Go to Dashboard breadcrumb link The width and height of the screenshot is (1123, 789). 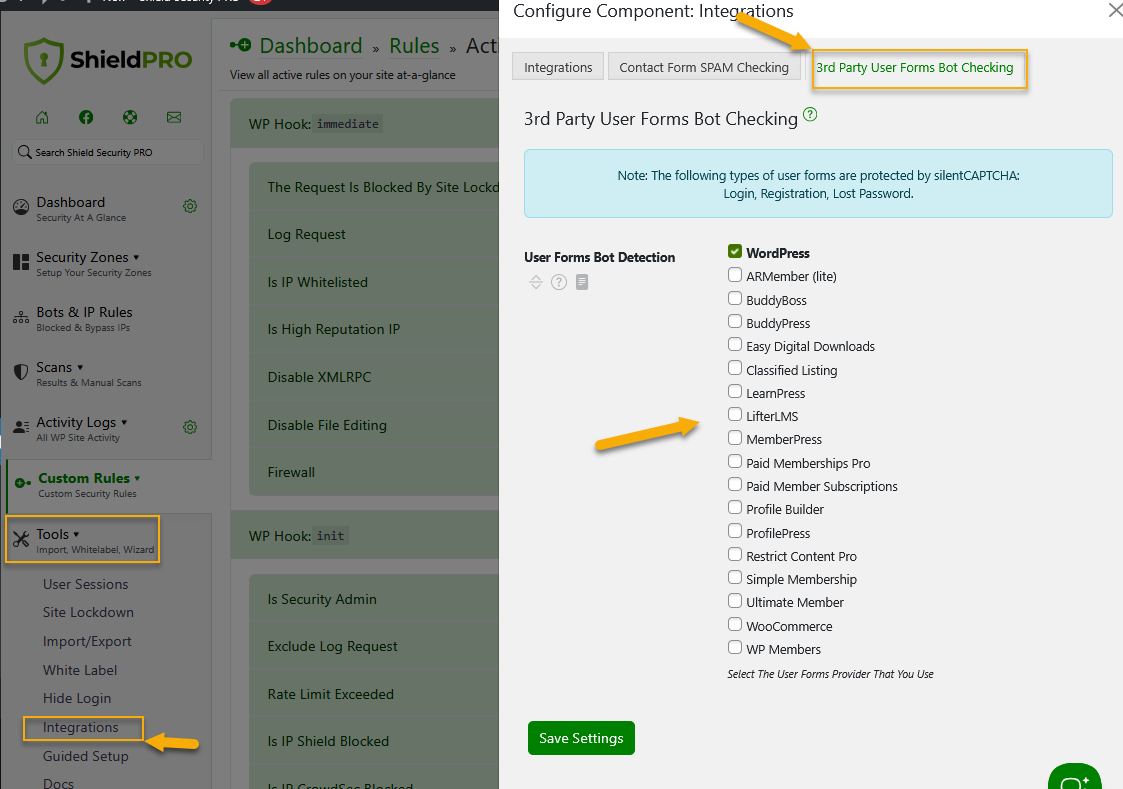point(311,46)
